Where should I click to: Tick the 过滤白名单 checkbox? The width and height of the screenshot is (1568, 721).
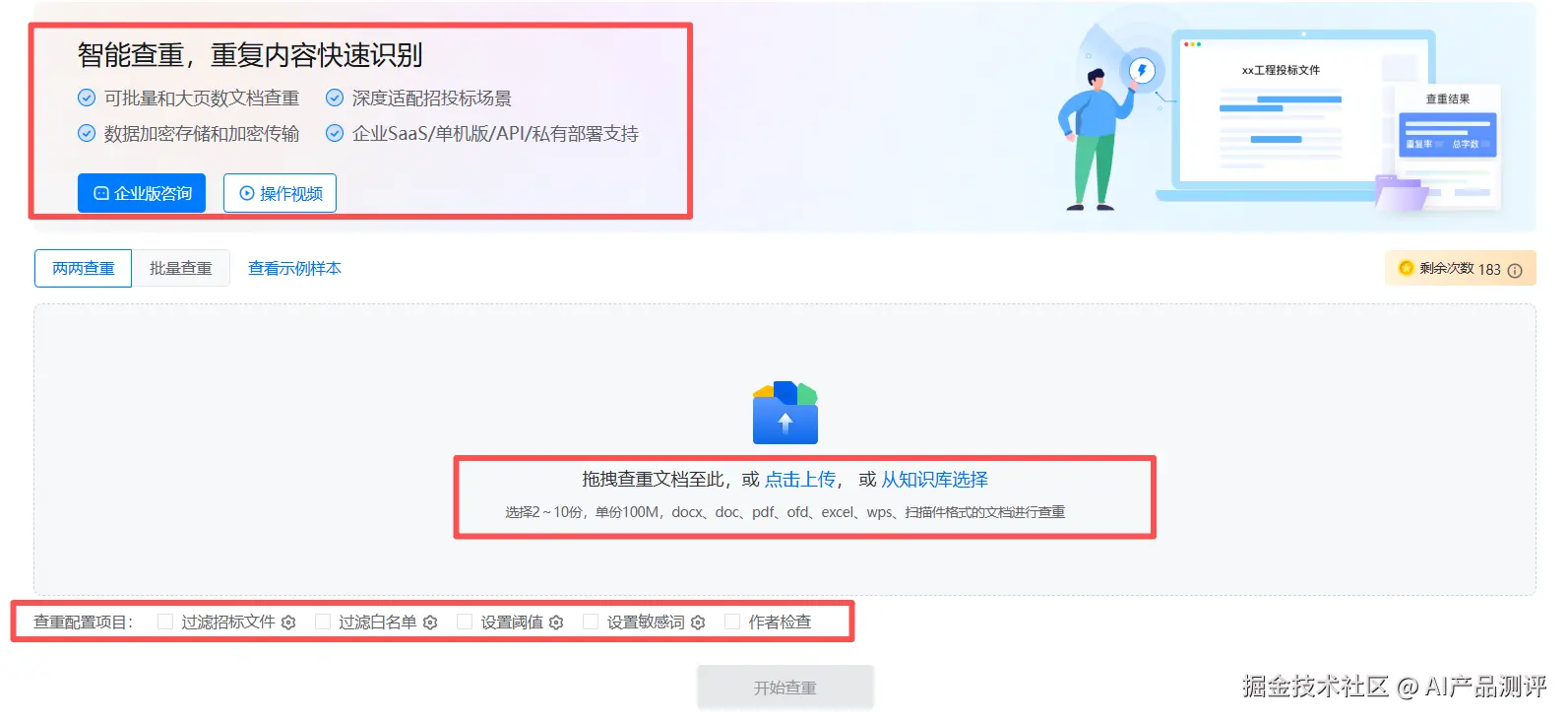pos(323,622)
